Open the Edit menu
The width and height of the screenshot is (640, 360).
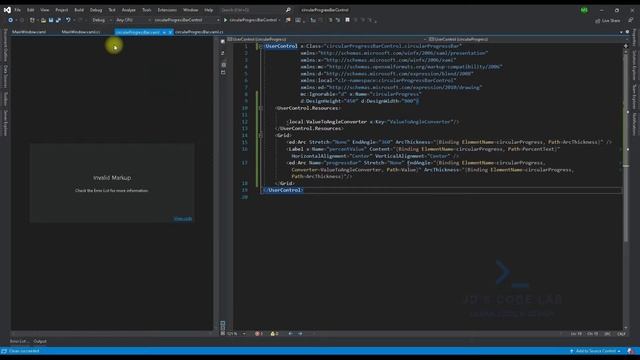(x=30, y=10)
